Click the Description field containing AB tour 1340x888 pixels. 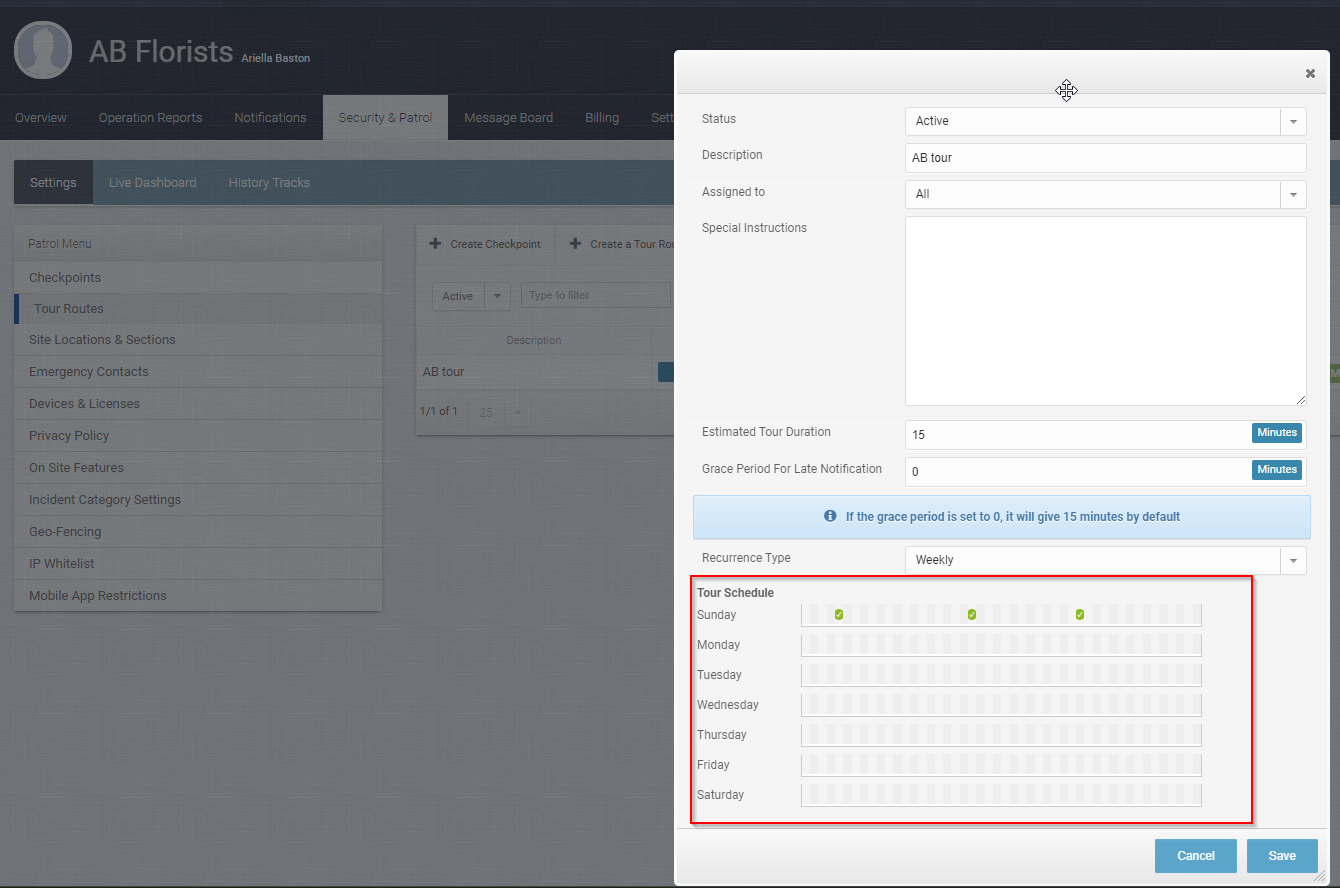[1105, 158]
